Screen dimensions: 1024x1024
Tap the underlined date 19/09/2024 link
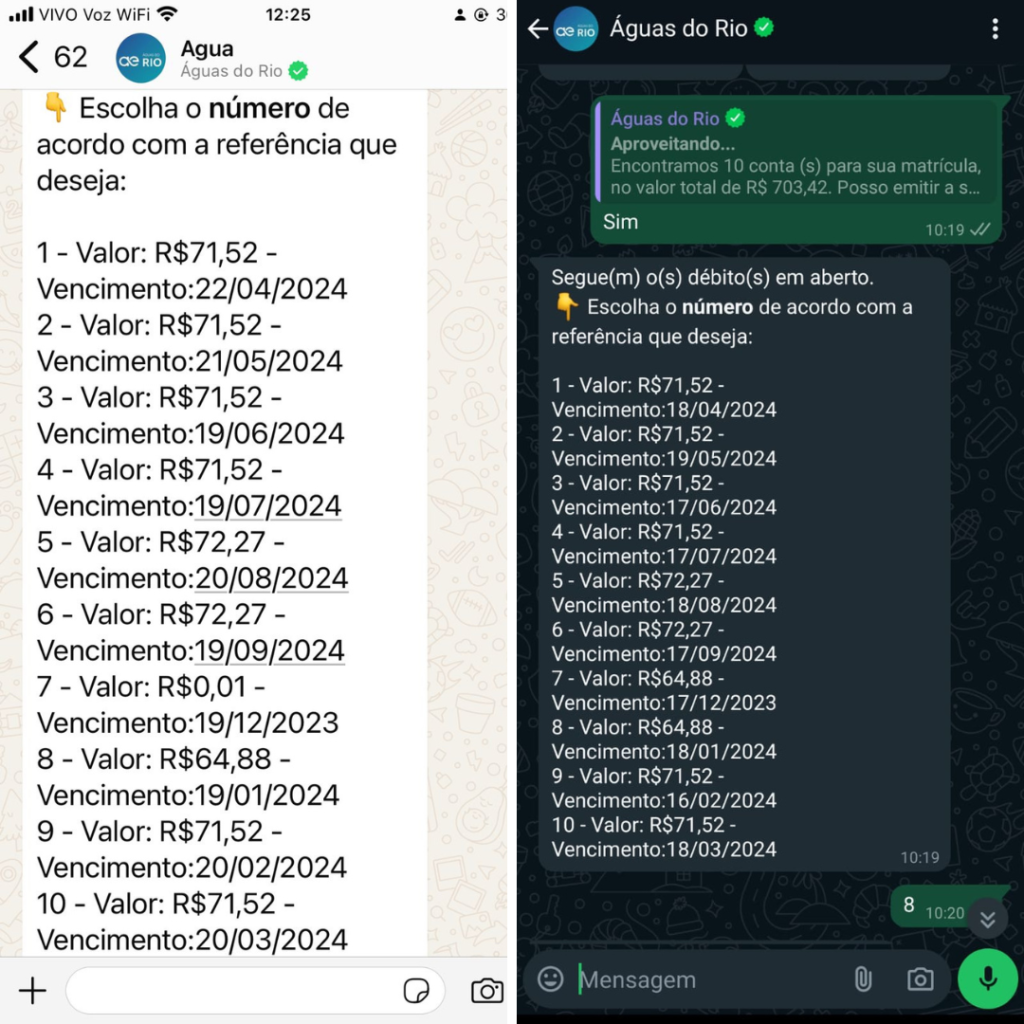pos(269,651)
